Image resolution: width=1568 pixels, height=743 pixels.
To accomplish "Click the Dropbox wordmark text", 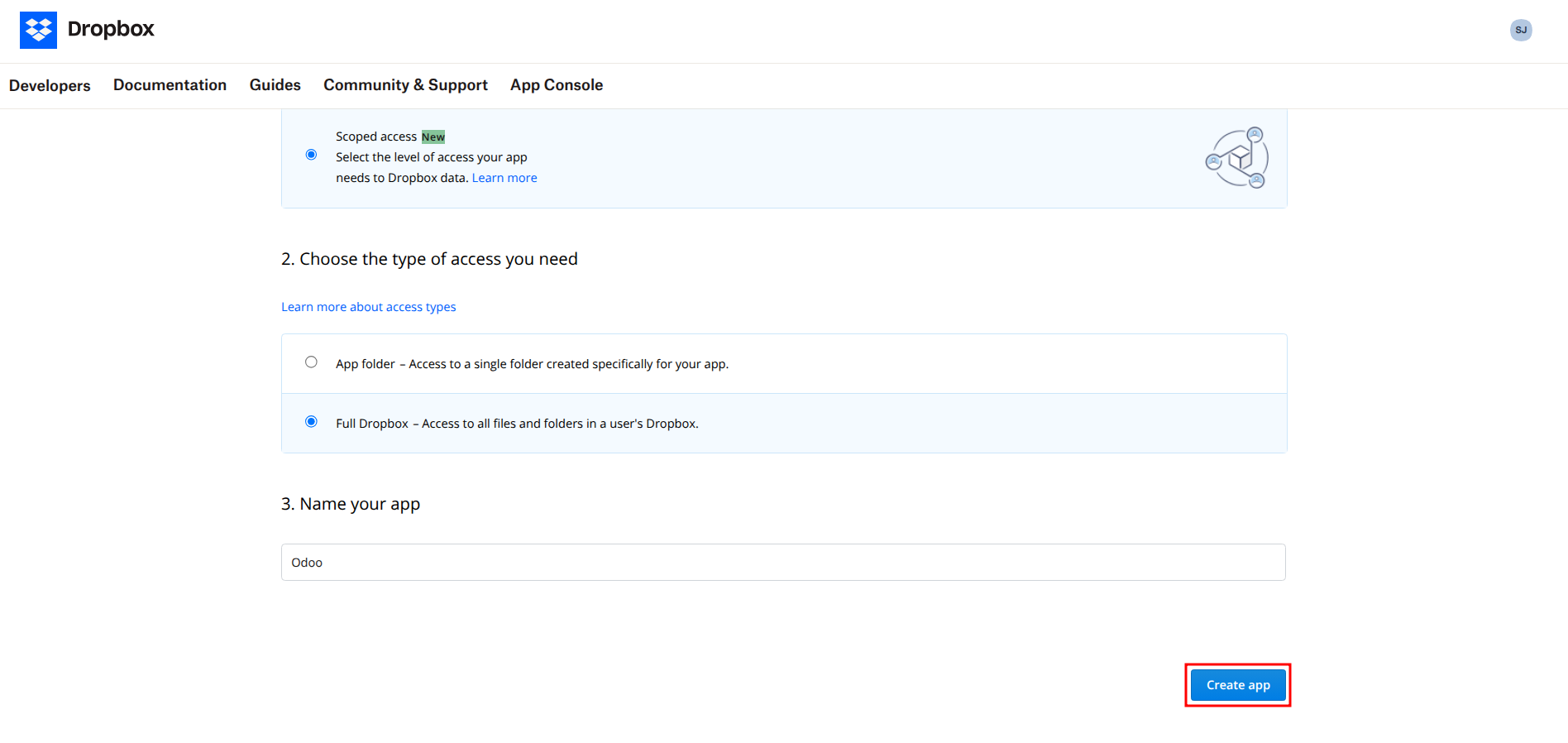I will (111, 29).
